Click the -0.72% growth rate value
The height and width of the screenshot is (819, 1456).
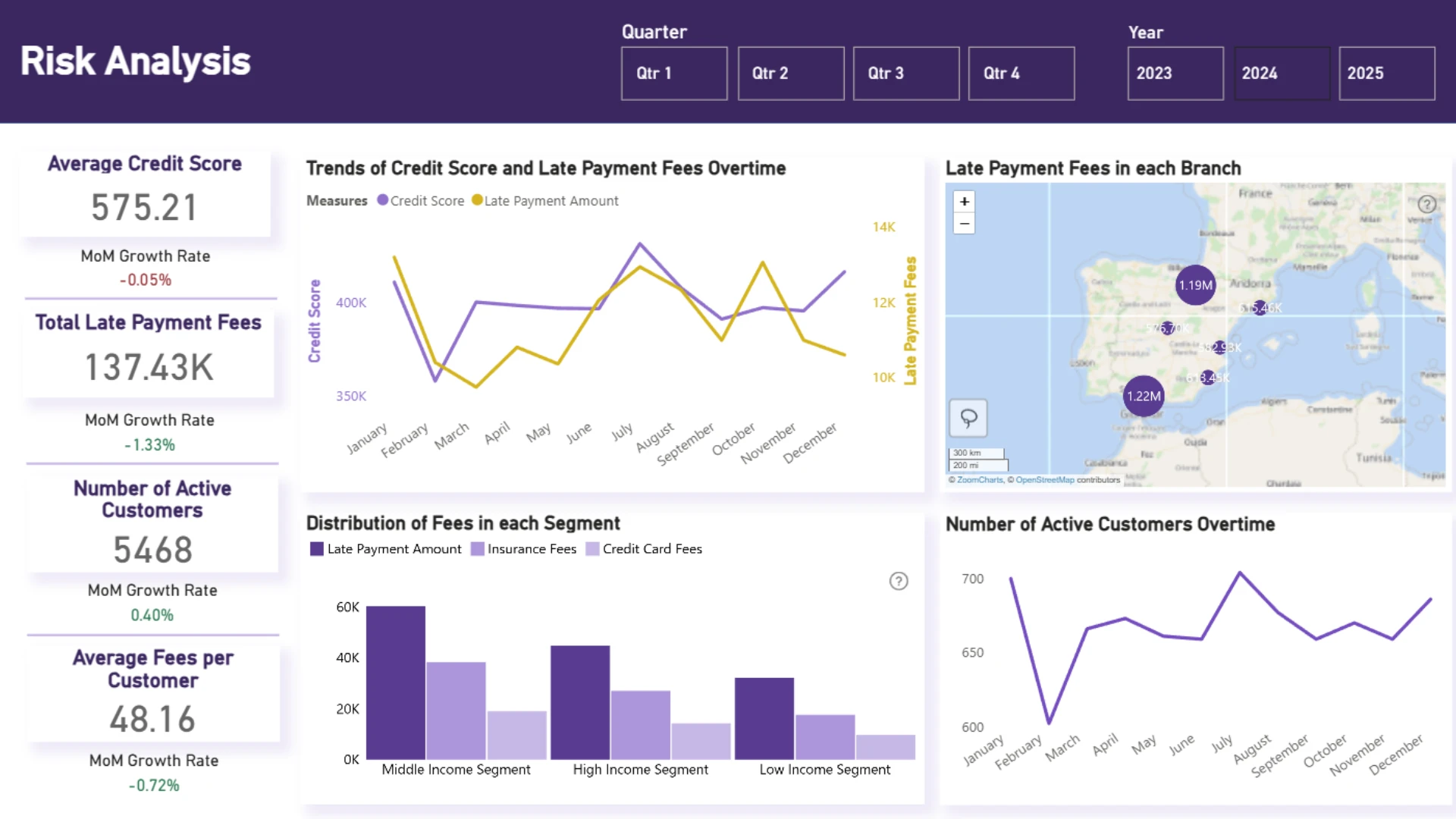pos(154,786)
